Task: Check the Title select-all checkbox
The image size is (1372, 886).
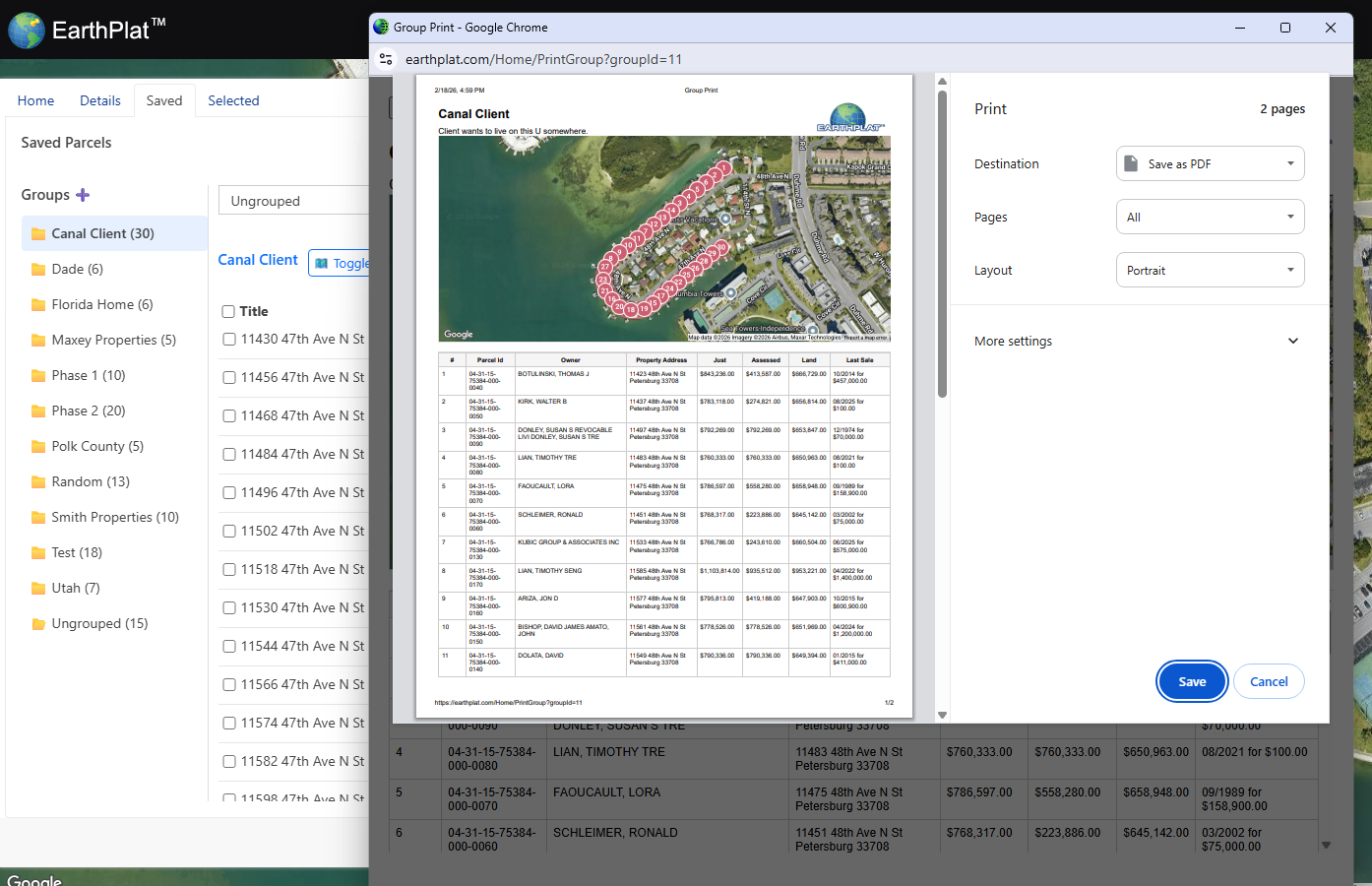Action: pyautogui.click(x=228, y=312)
